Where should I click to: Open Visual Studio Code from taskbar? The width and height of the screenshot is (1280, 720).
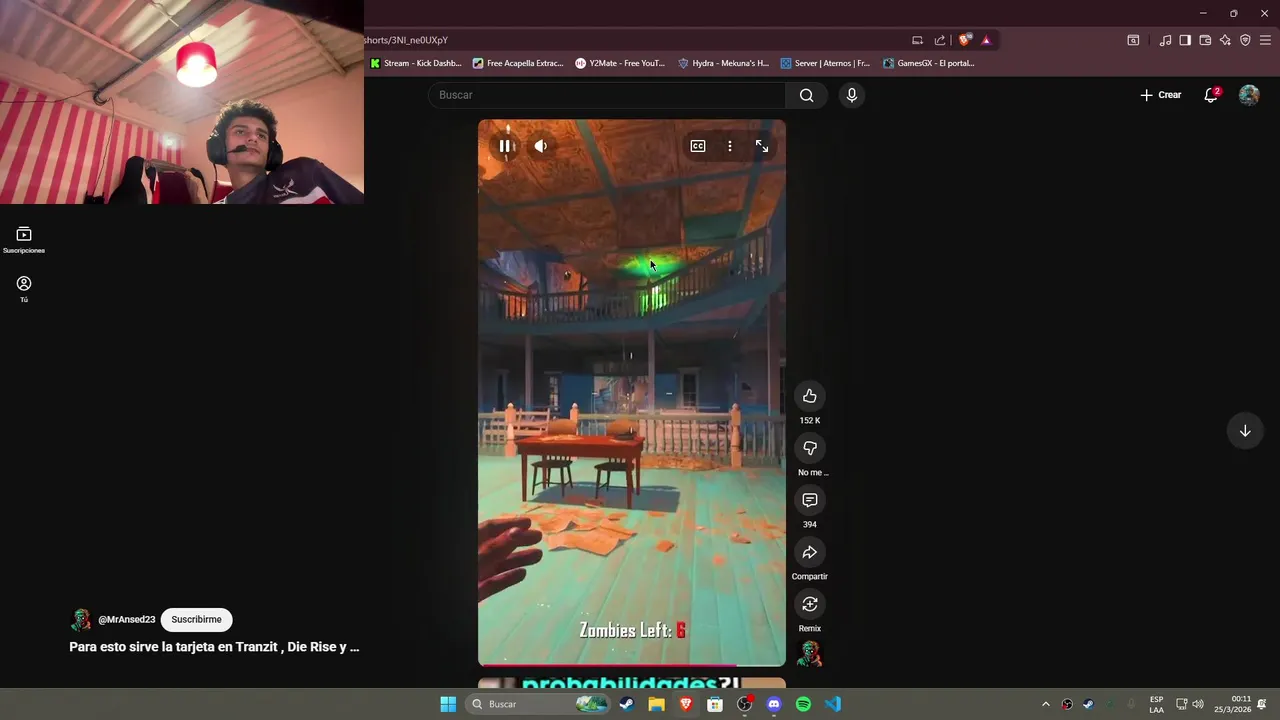coord(833,704)
